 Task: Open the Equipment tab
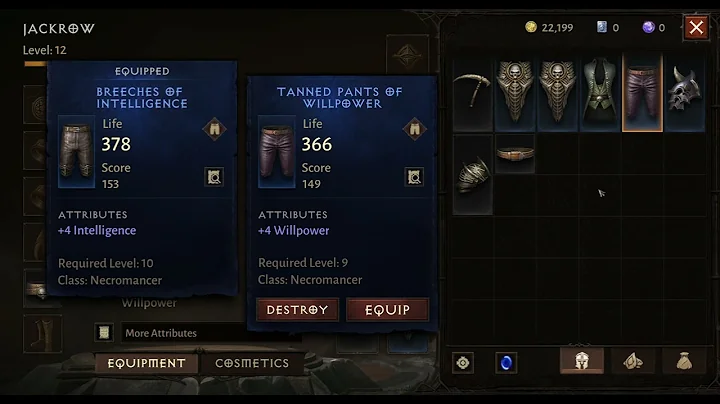pyautogui.click(x=146, y=363)
